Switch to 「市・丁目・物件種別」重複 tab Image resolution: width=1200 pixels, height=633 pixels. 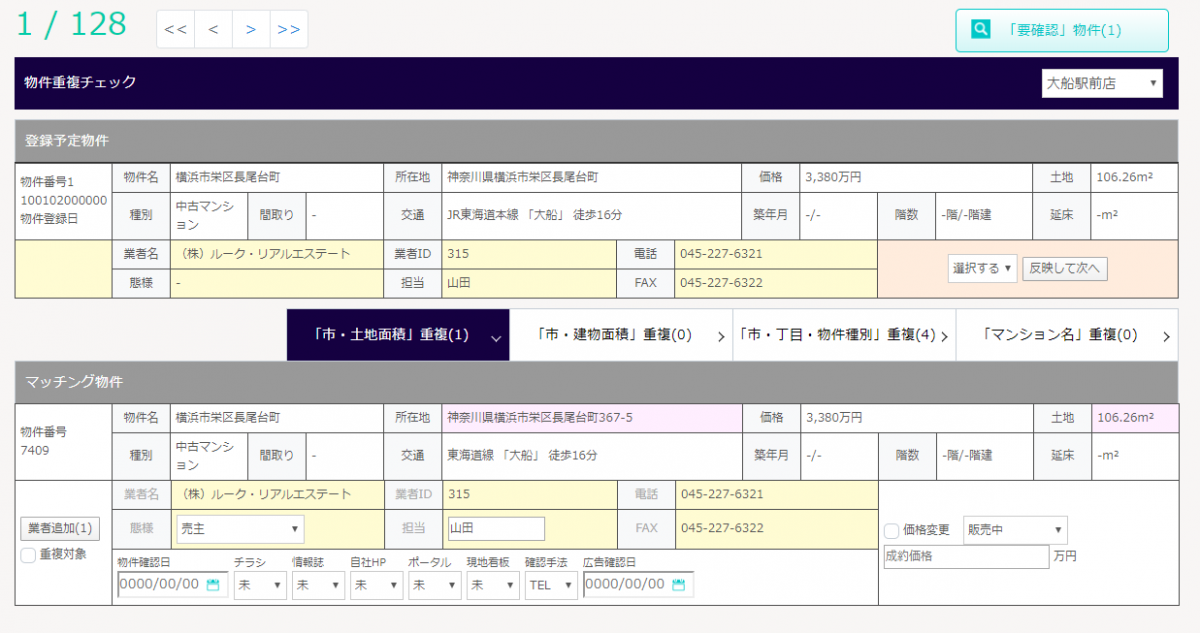click(843, 335)
